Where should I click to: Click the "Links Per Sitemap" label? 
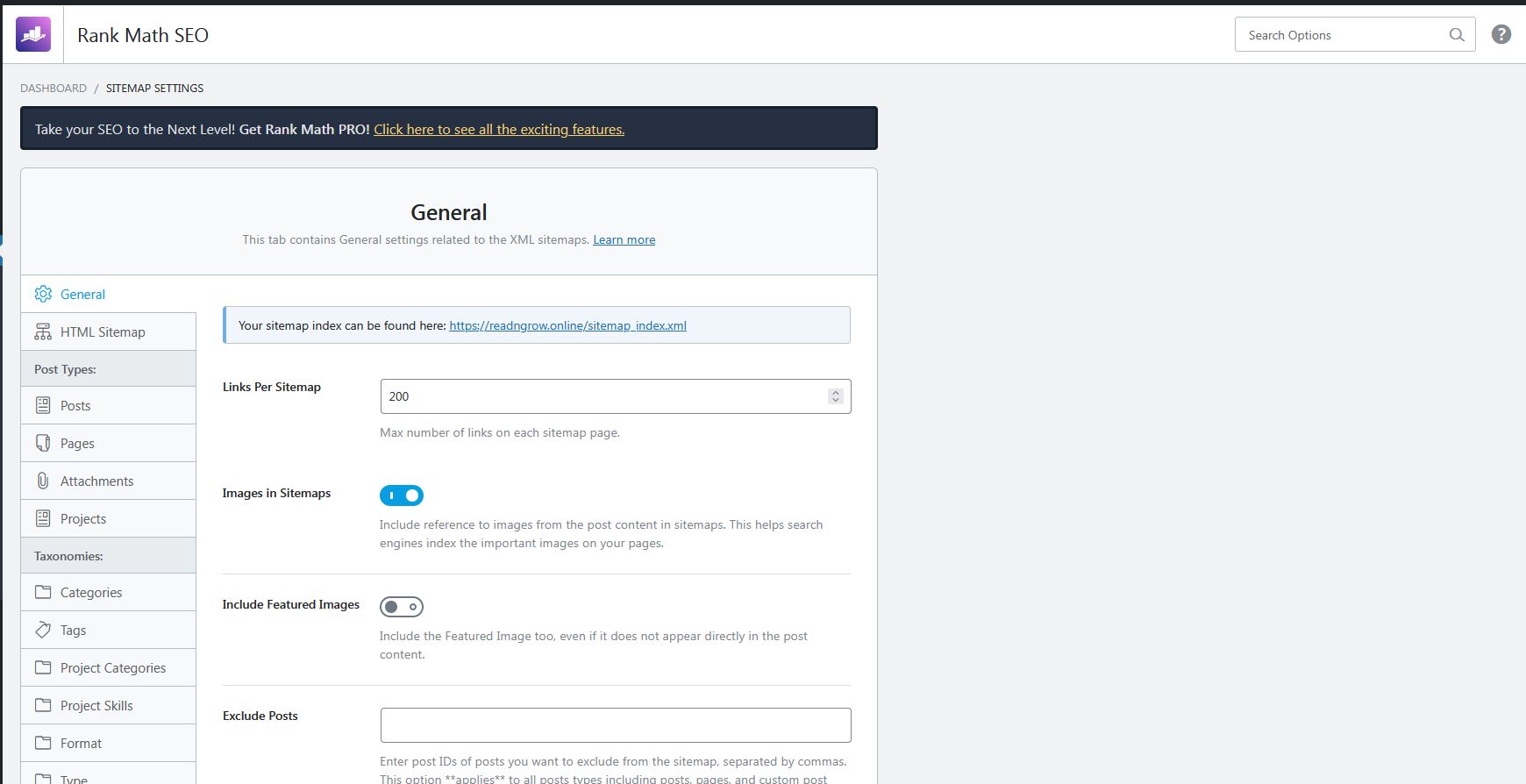pyautogui.click(x=272, y=387)
